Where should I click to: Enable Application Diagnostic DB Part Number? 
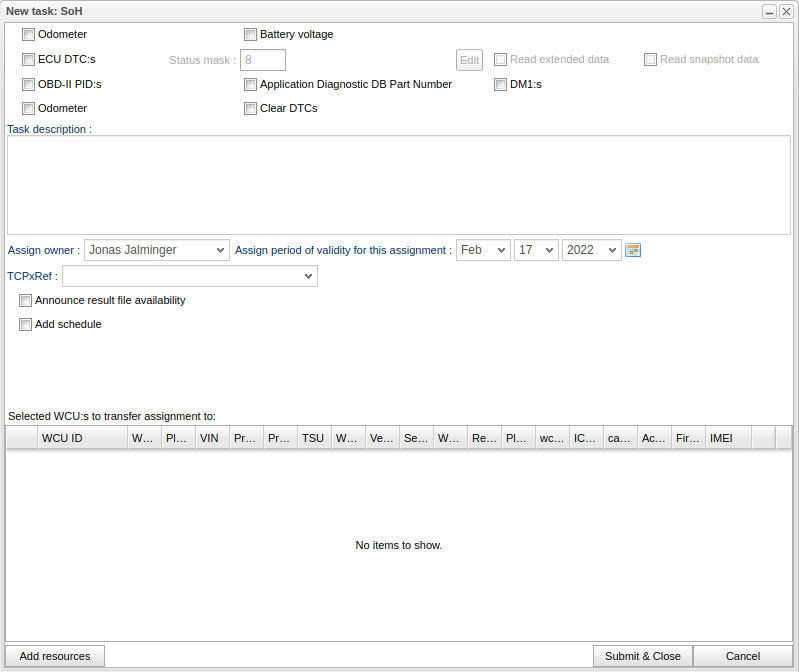tap(251, 84)
